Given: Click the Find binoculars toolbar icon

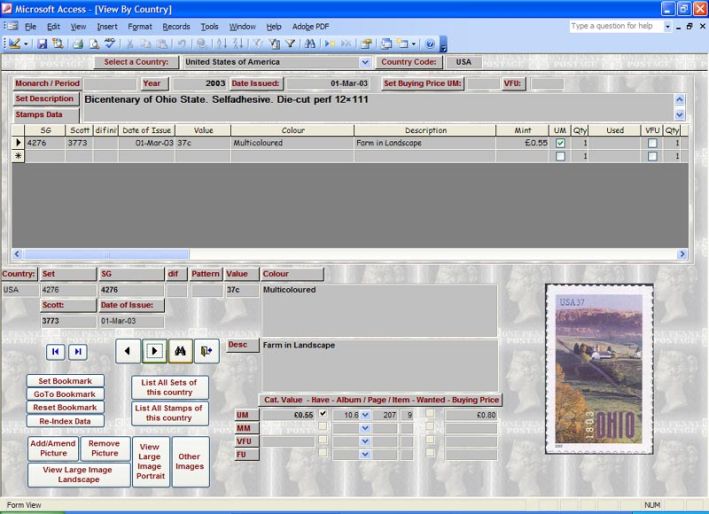Looking at the screenshot, I should pyautogui.click(x=310, y=44).
